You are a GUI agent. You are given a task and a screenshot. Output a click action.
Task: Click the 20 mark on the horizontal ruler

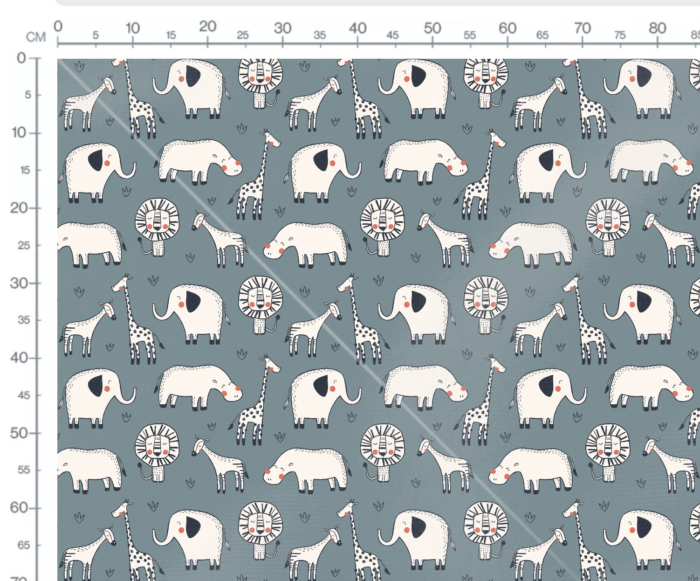(208, 27)
